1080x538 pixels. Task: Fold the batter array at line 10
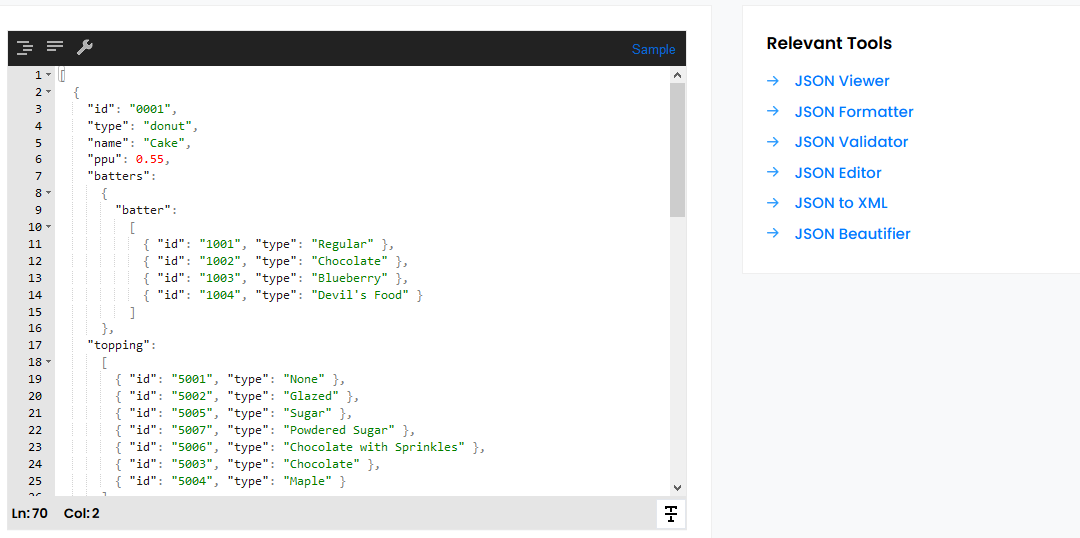(x=49, y=227)
